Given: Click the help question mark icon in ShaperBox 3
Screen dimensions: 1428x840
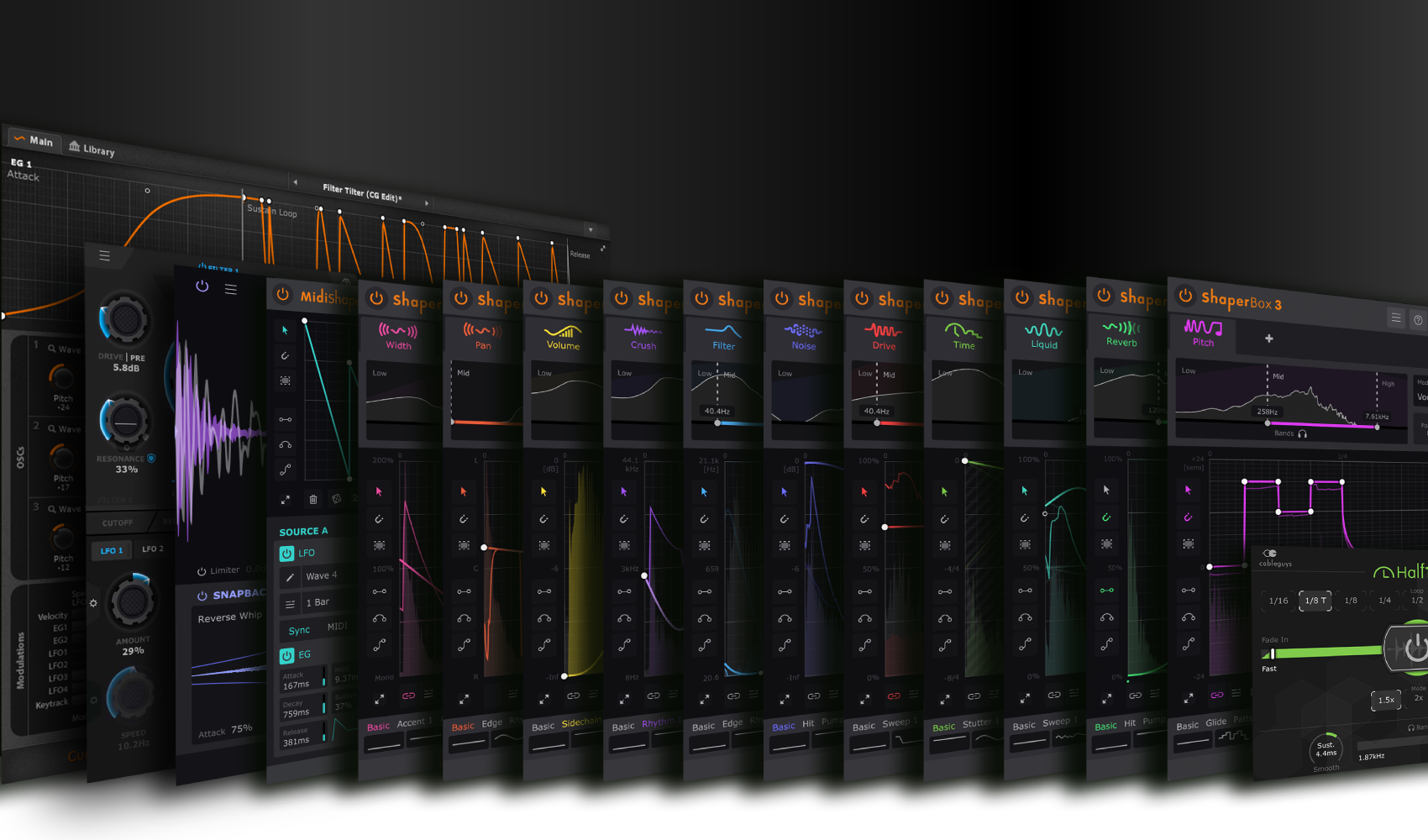Looking at the screenshot, I should (1418, 319).
